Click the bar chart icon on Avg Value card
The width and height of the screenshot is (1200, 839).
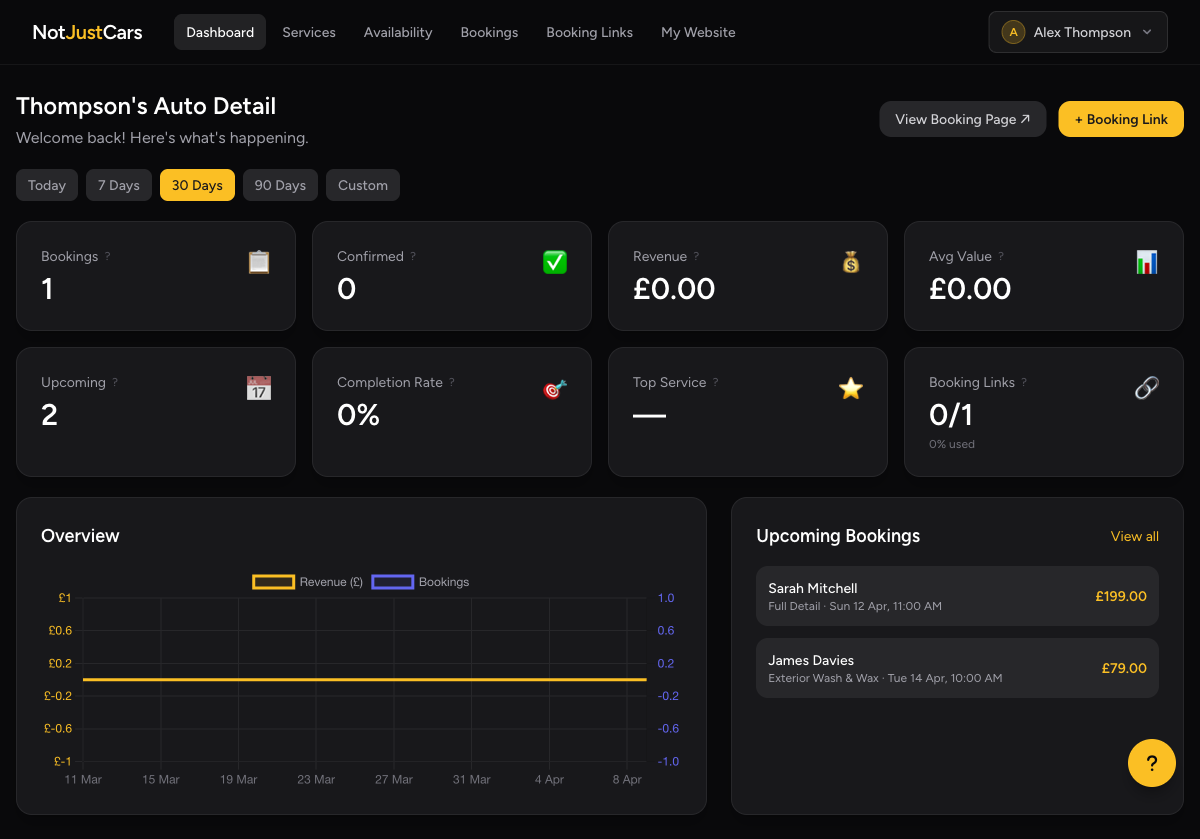tap(1147, 262)
